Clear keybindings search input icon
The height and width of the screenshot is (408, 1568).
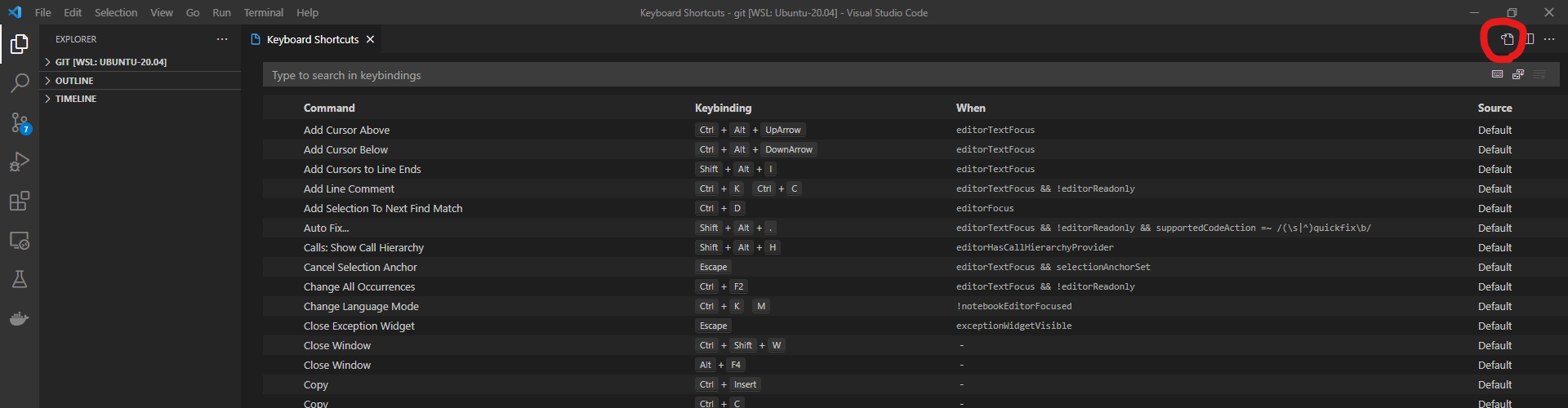pos(1539,74)
